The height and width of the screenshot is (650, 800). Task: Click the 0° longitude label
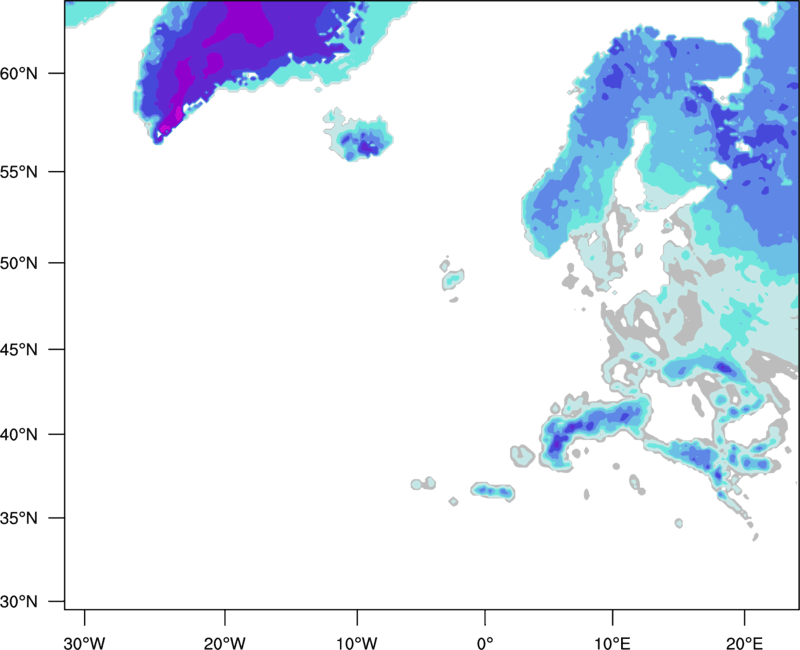point(485,643)
